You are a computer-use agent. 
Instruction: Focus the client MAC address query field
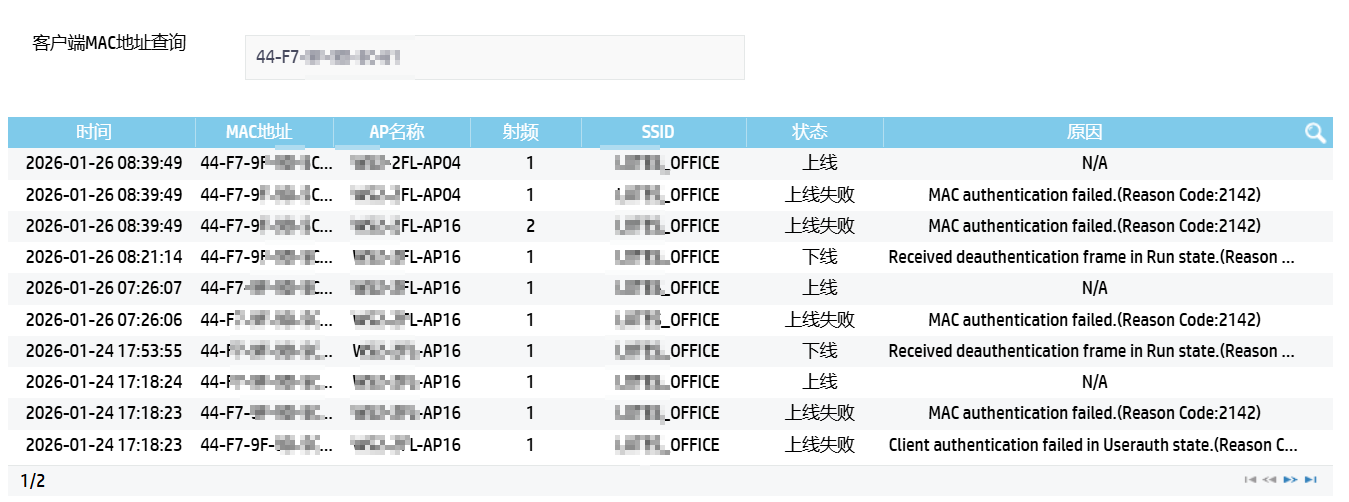494,58
